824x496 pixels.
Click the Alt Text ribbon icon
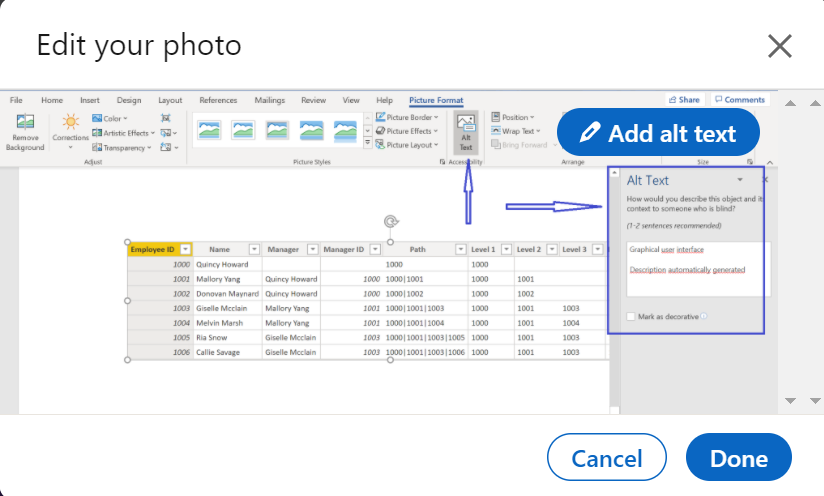coord(466,133)
